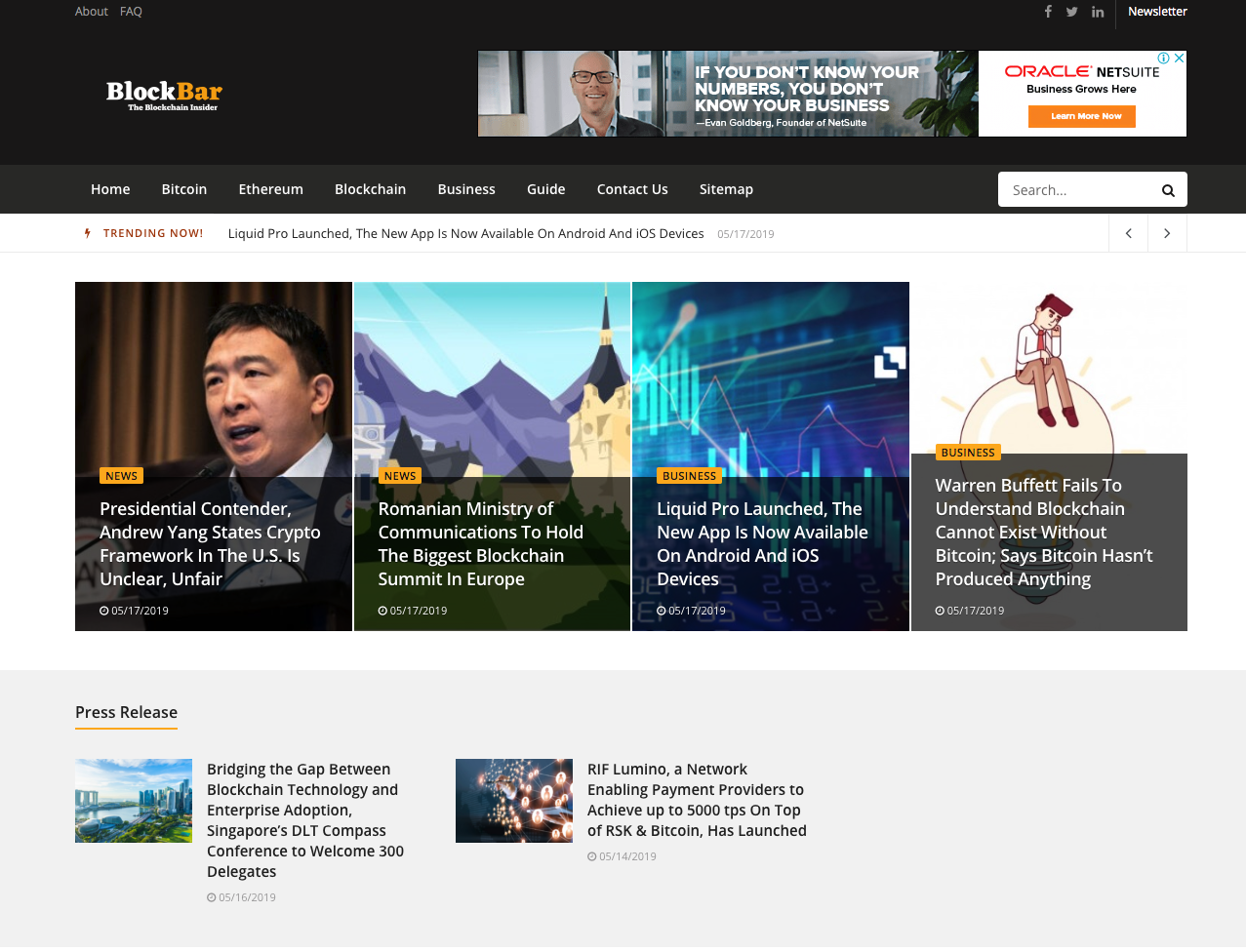Click the search magnifier icon
Image resolution: width=1246 pixels, height=952 pixels.
[1168, 190]
